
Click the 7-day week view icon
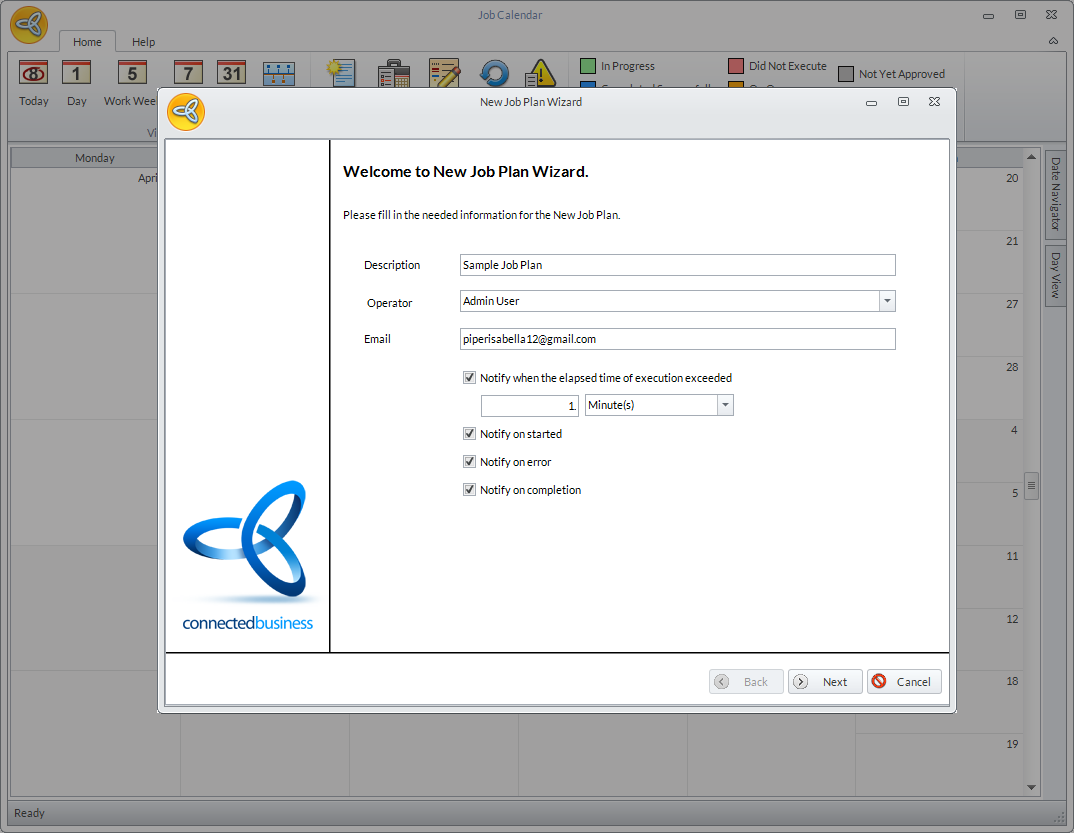point(188,74)
